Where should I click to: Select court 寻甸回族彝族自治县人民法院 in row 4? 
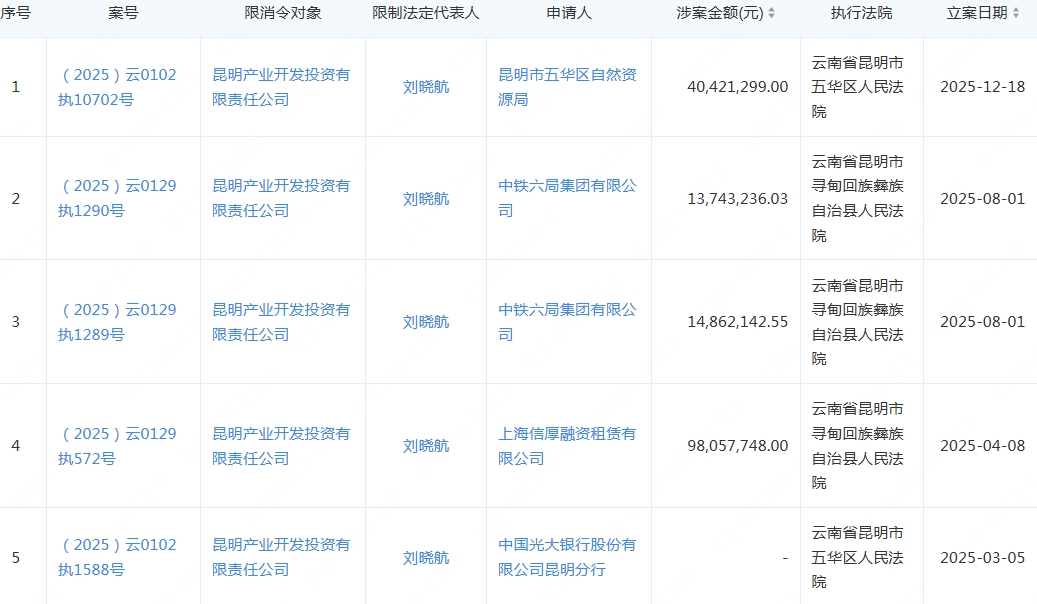tap(858, 446)
